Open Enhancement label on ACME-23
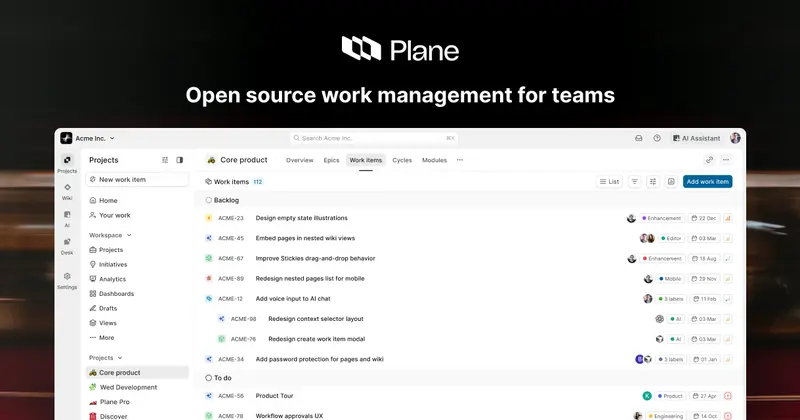The width and height of the screenshot is (800, 420). [x=662, y=218]
